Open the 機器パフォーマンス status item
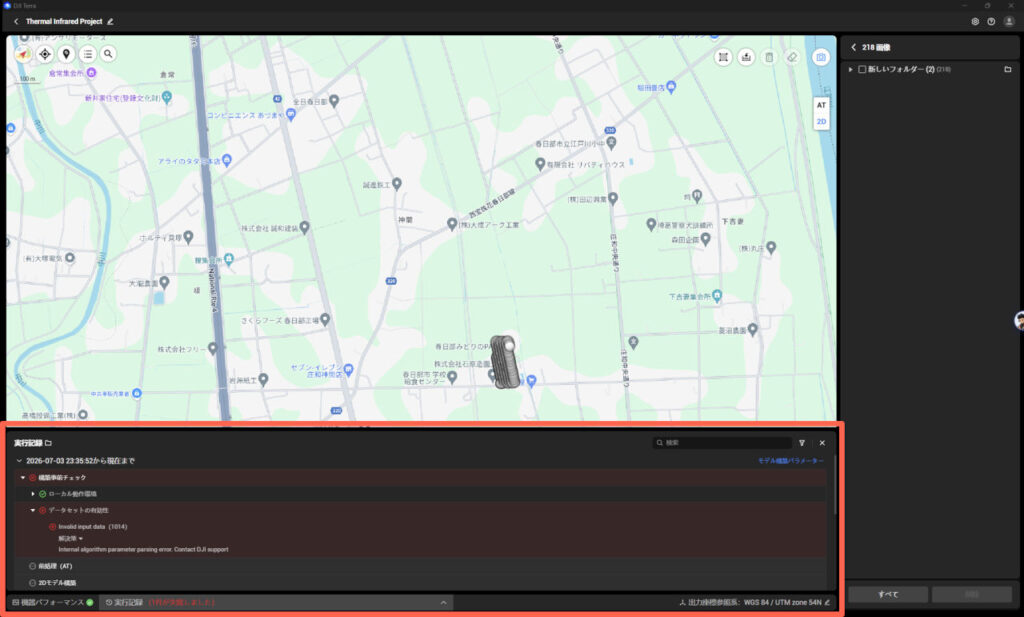 click(x=53, y=602)
